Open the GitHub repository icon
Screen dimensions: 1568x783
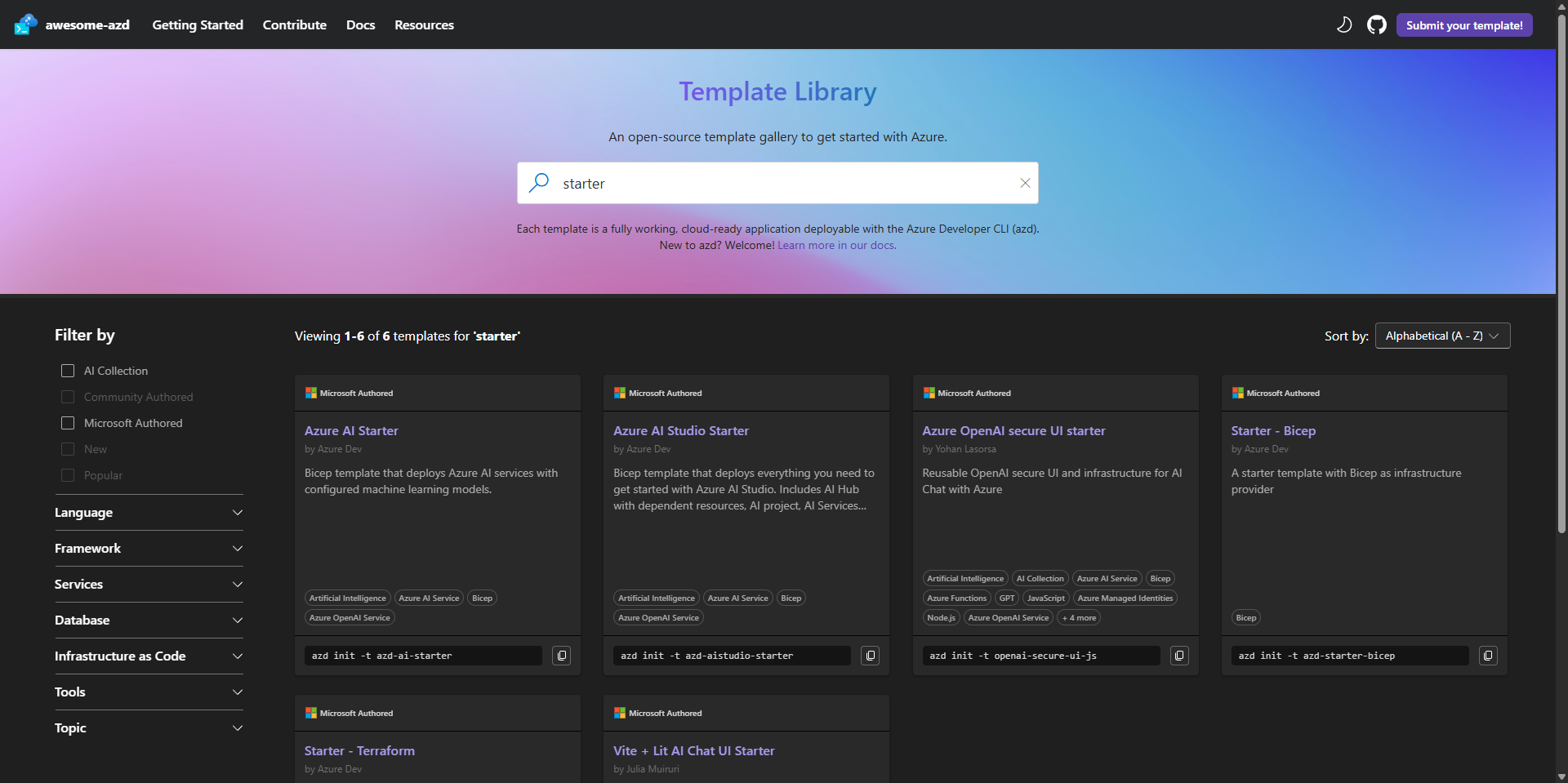[1377, 24]
